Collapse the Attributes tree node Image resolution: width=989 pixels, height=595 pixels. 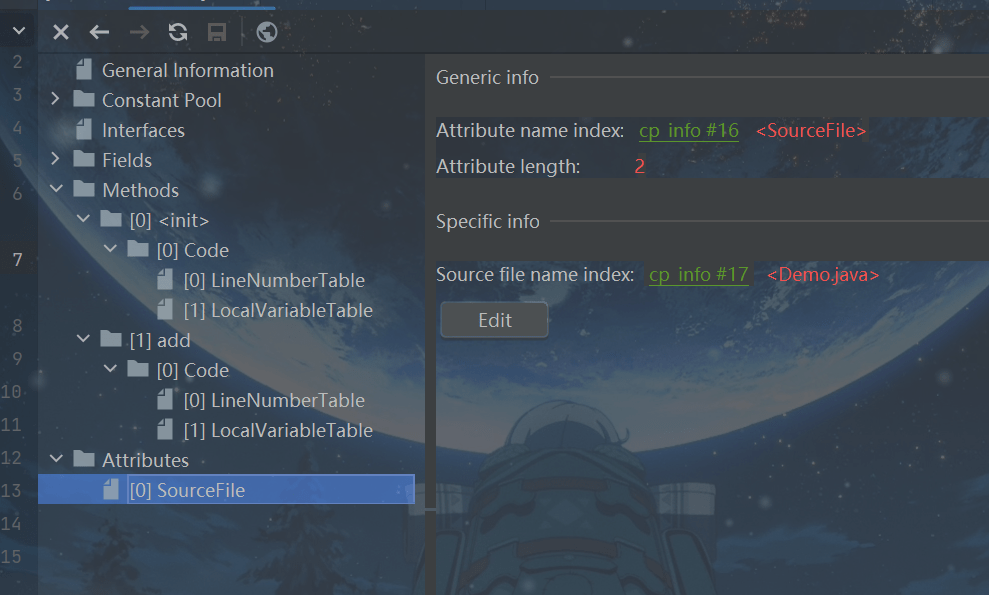tap(56, 460)
